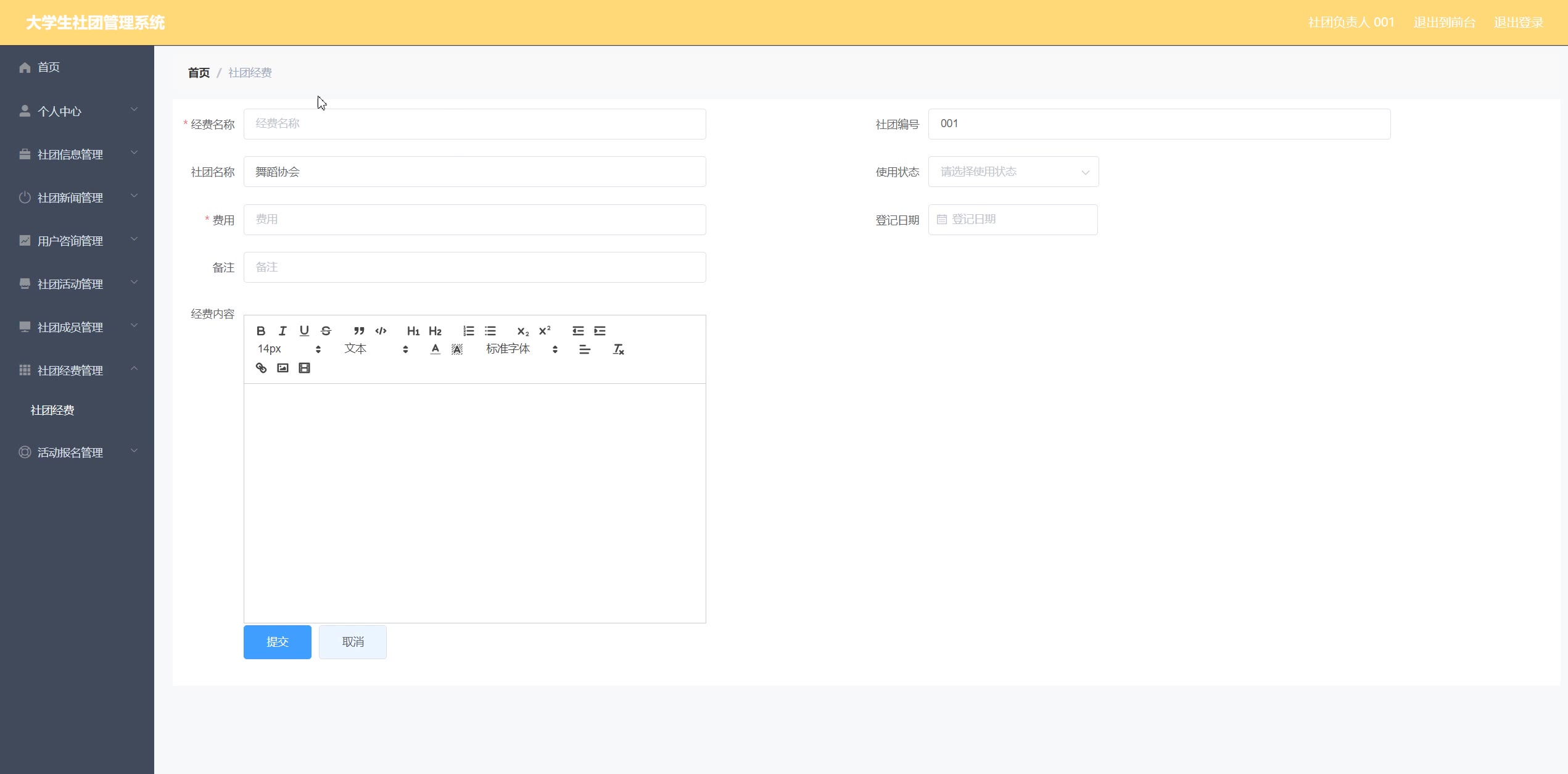Image resolution: width=1568 pixels, height=774 pixels.
Task: Insert an image into the editor
Action: point(283,368)
